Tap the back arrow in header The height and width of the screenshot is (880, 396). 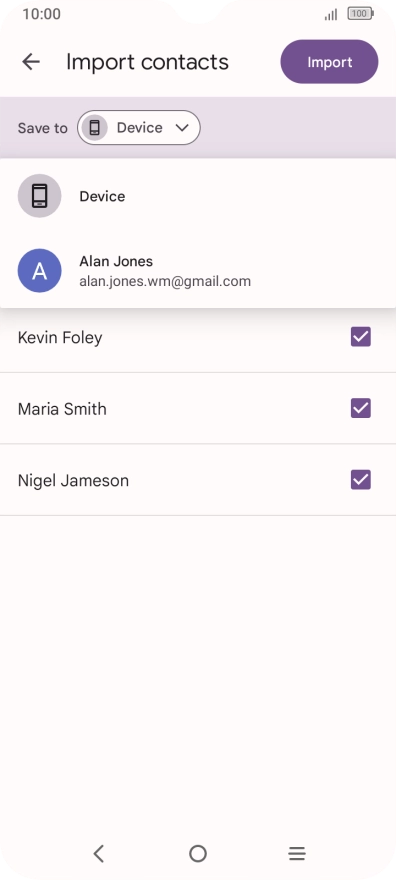click(31, 62)
